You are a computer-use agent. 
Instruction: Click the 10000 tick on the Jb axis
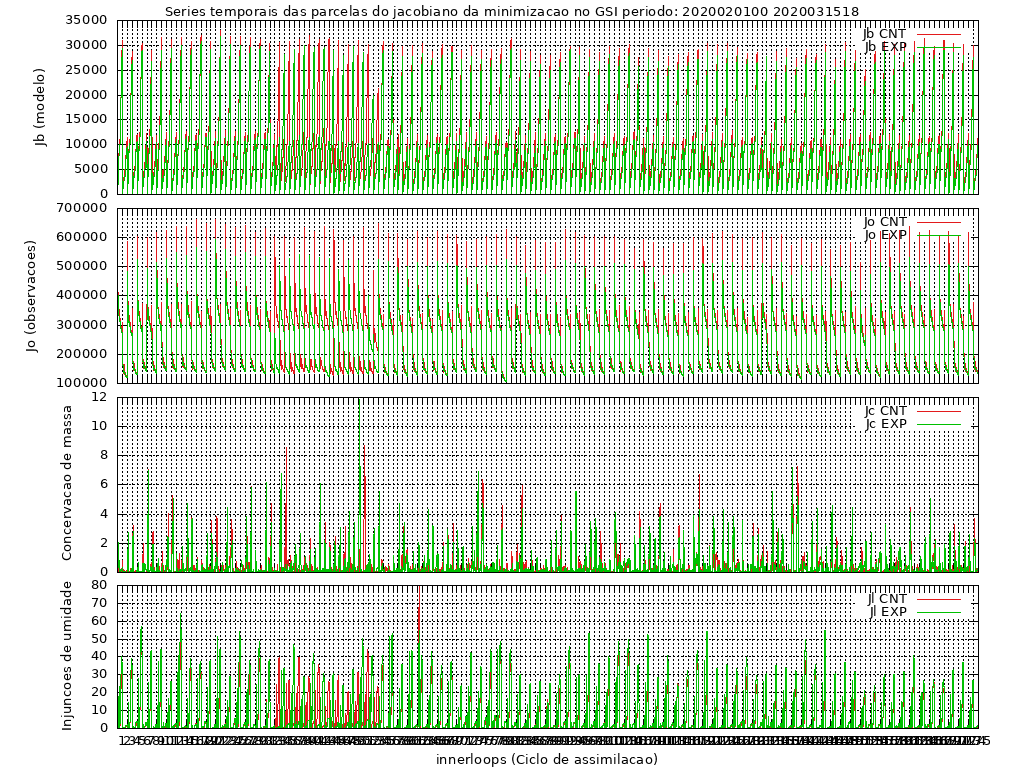(86, 144)
